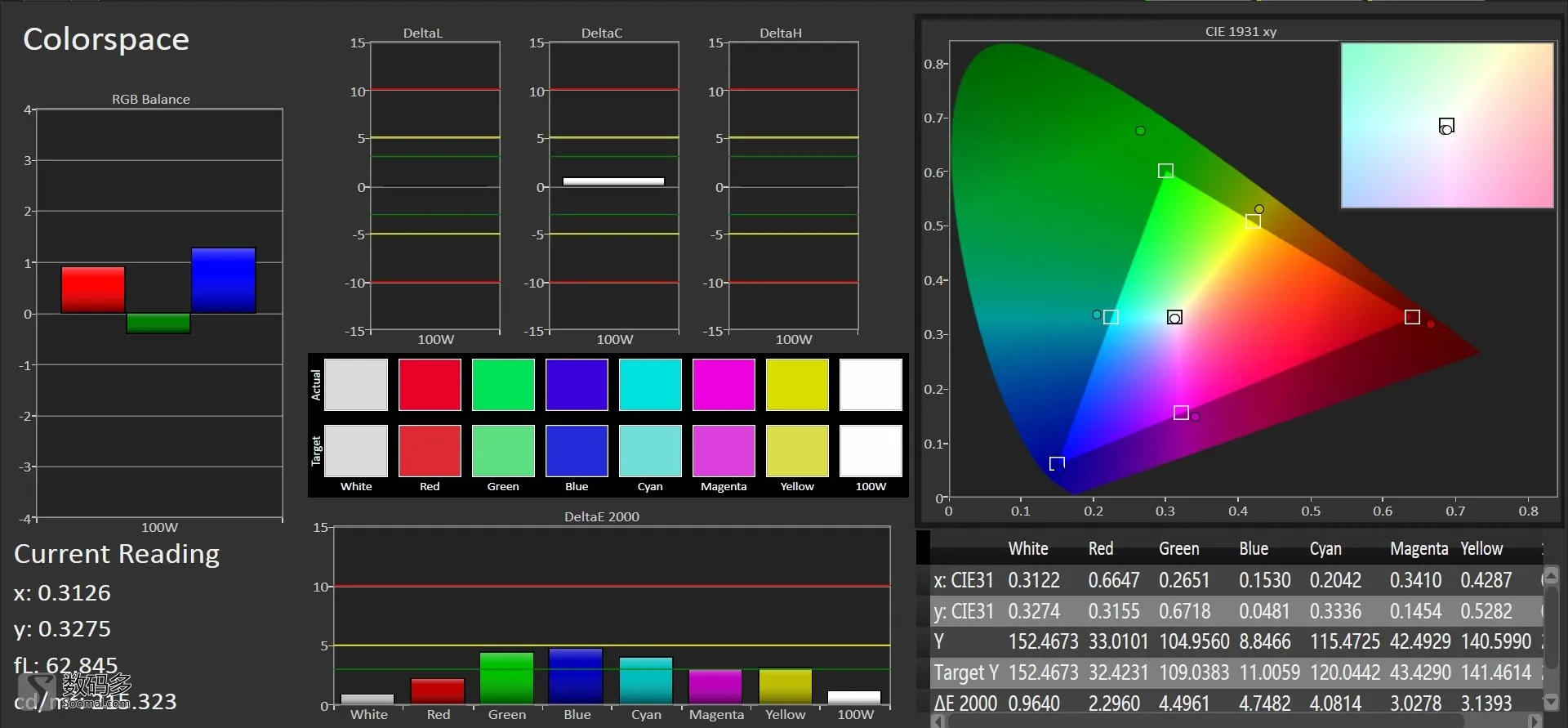
Task: Click the table's left scroll arrow
Action: (938, 721)
